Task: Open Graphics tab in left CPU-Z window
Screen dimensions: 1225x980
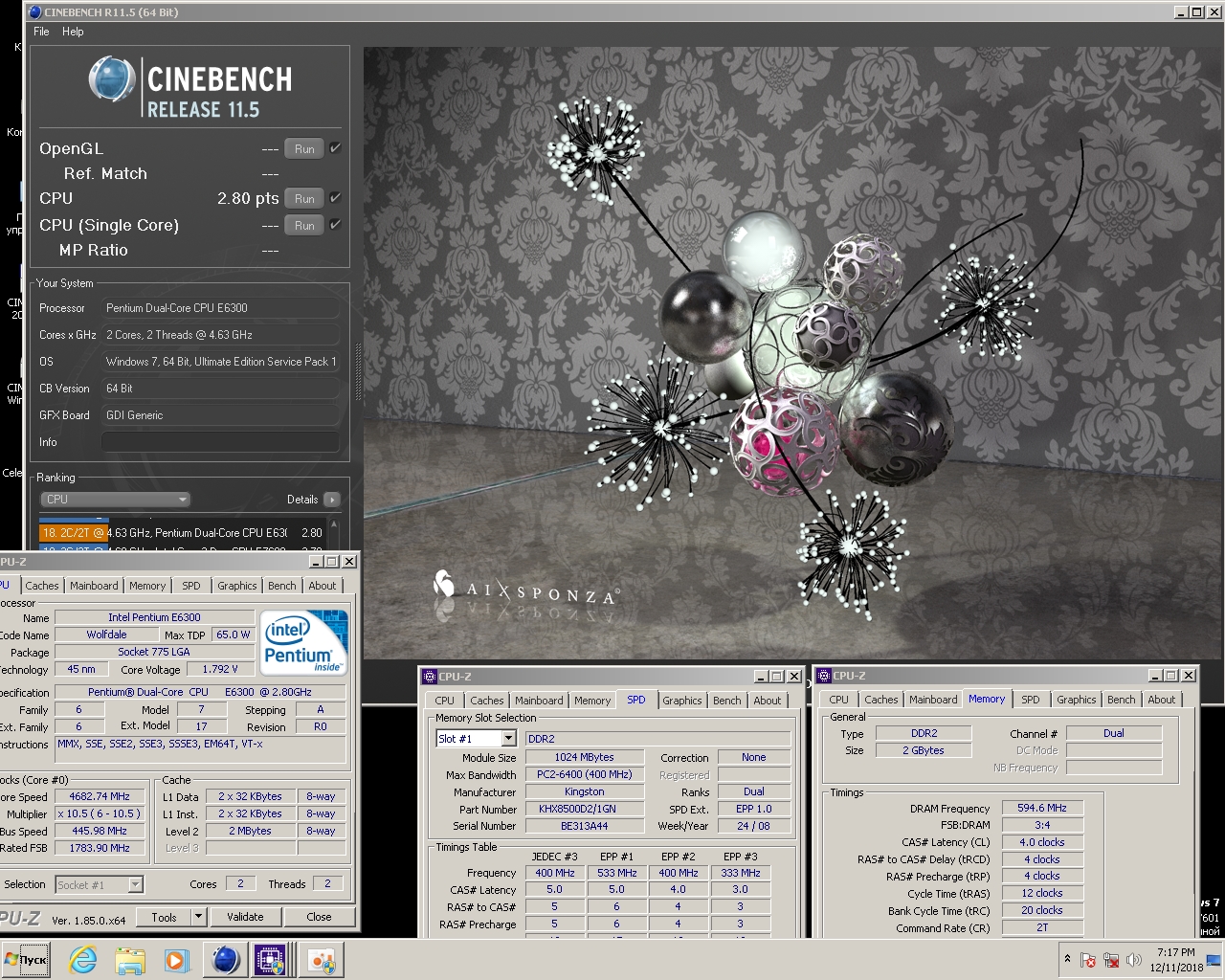Action: pyautogui.click(x=237, y=586)
